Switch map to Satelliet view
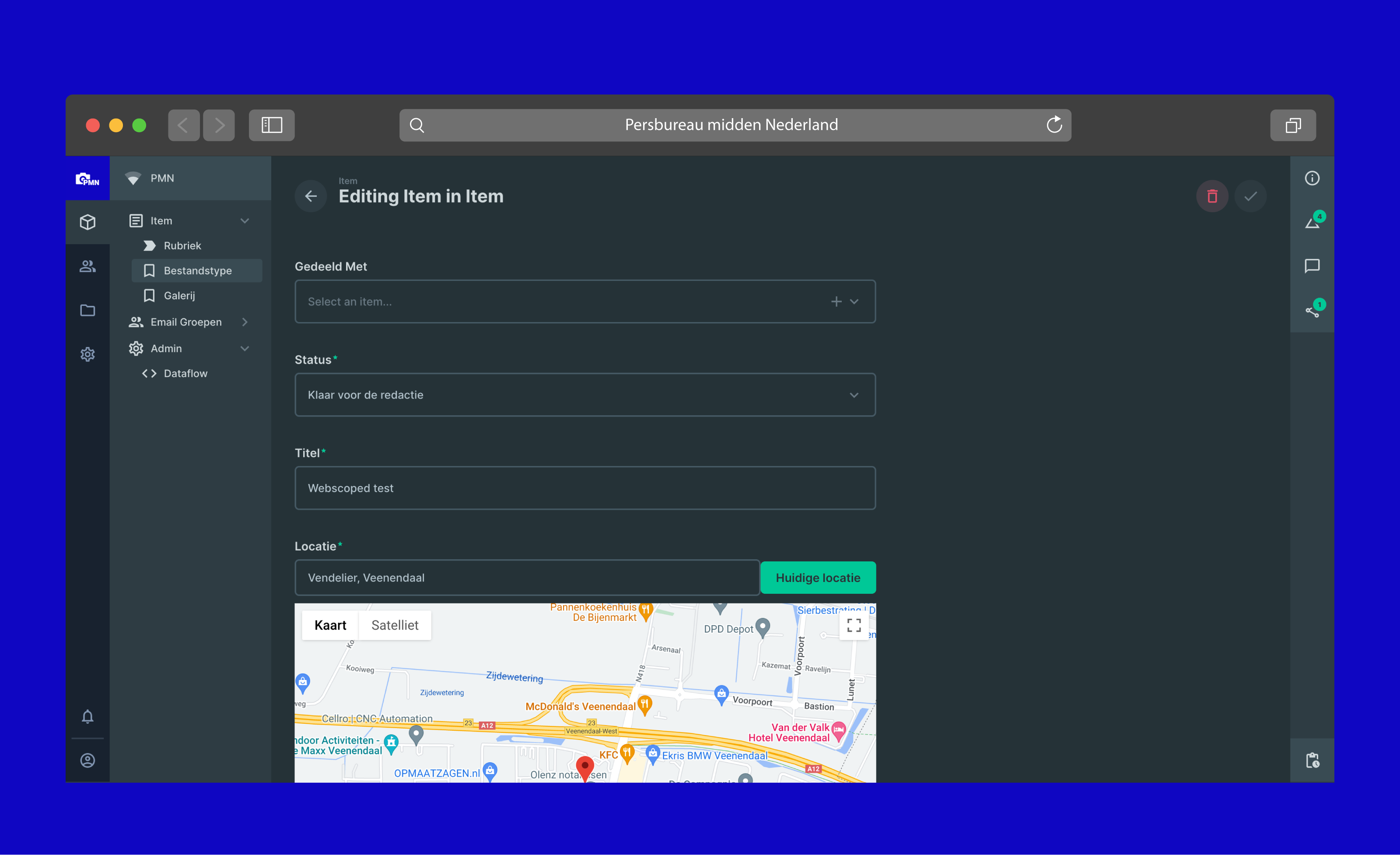 tap(394, 625)
